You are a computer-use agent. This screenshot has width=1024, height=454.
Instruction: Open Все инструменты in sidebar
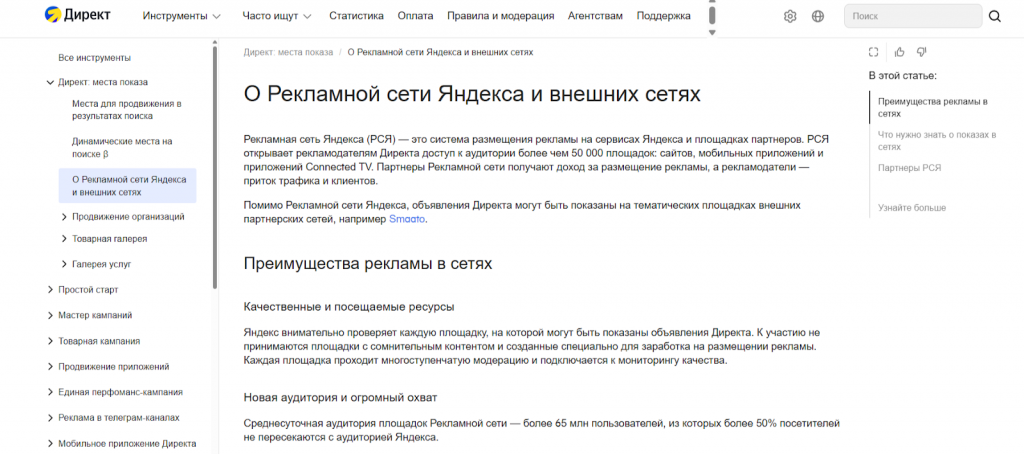click(x=95, y=57)
